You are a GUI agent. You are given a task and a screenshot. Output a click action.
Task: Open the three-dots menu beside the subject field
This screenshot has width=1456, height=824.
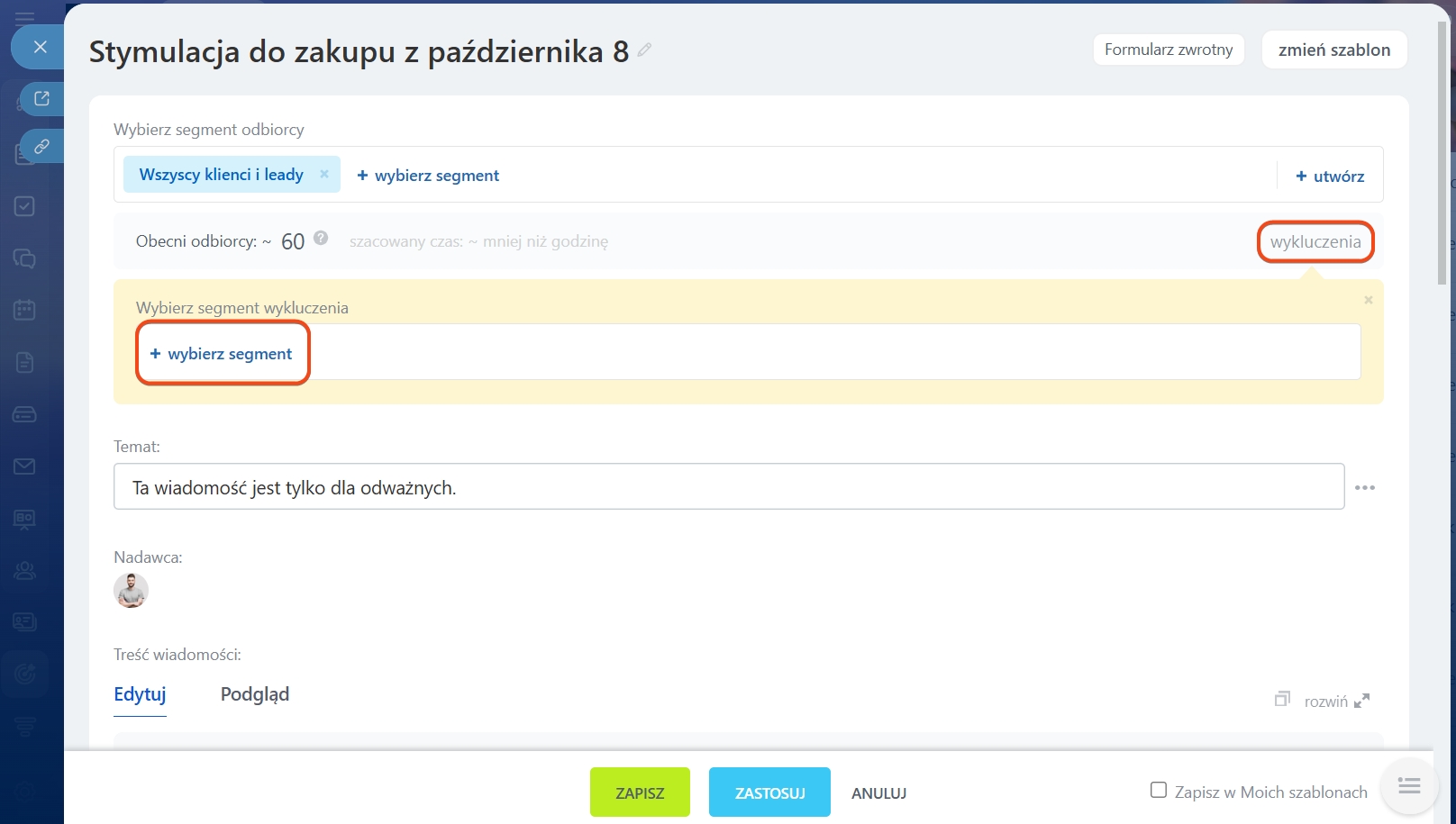pos(1365,487)
